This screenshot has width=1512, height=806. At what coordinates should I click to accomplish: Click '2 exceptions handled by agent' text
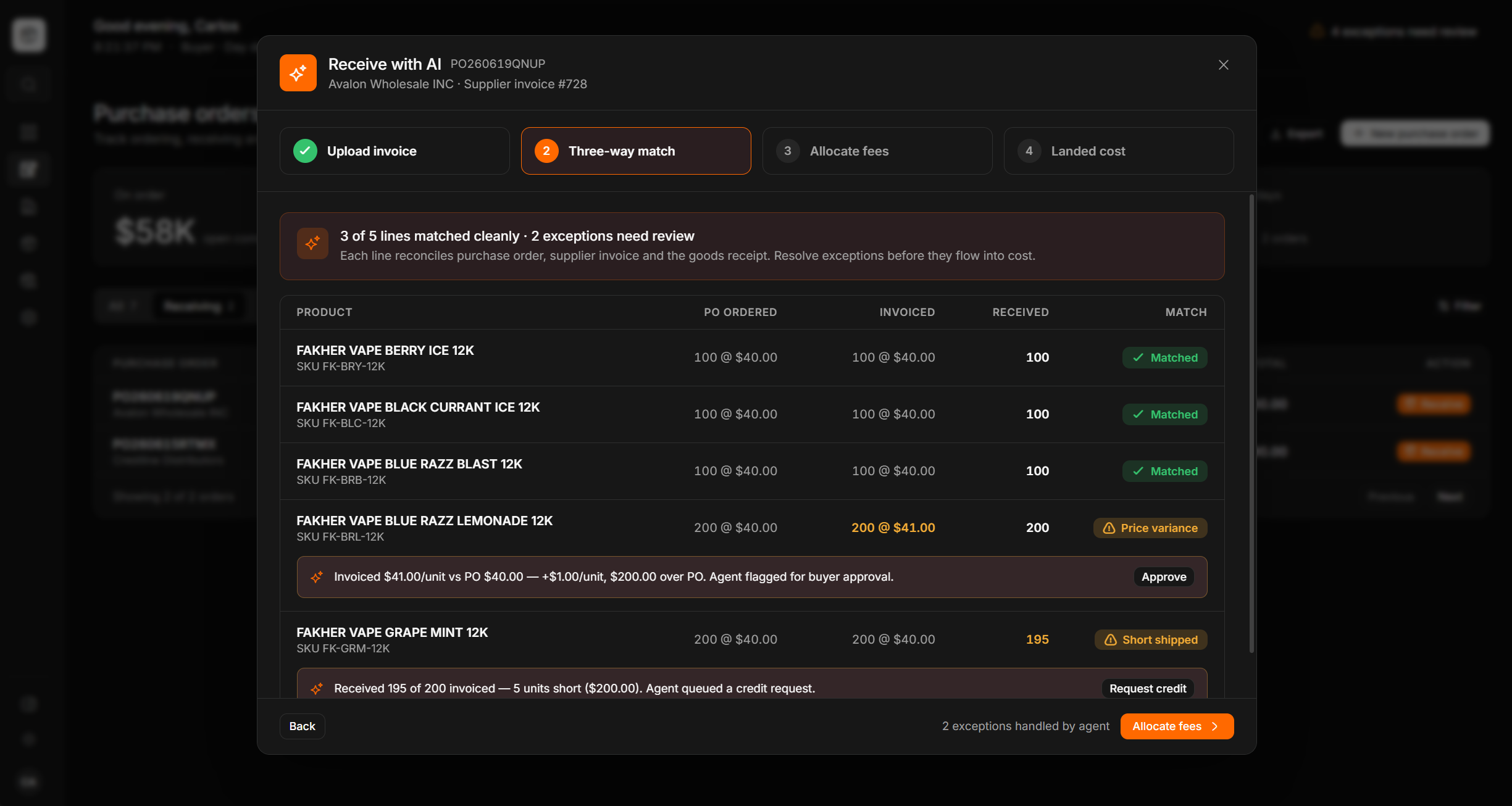(x=1025, y=726)
